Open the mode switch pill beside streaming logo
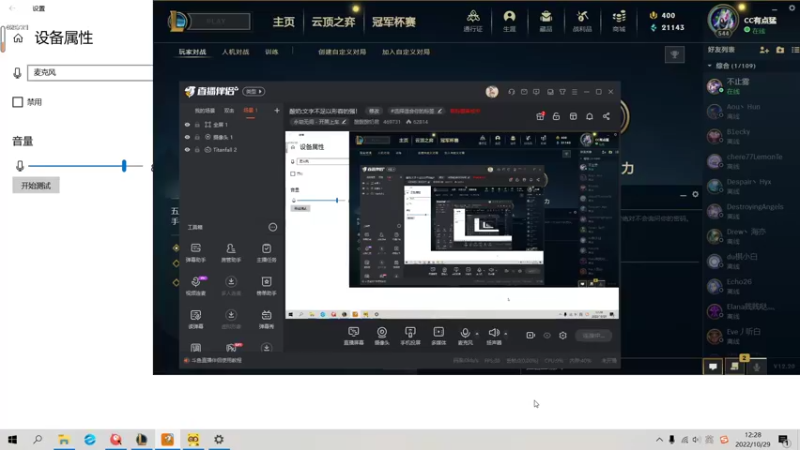 pyautogui.click(x=254, y=92)
